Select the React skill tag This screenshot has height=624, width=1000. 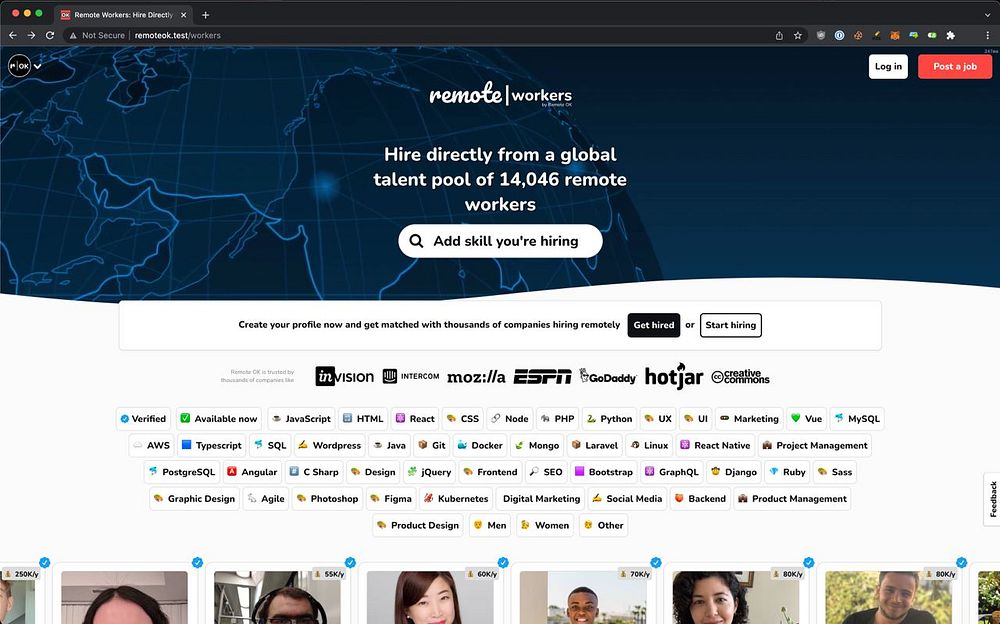point(415,419)
